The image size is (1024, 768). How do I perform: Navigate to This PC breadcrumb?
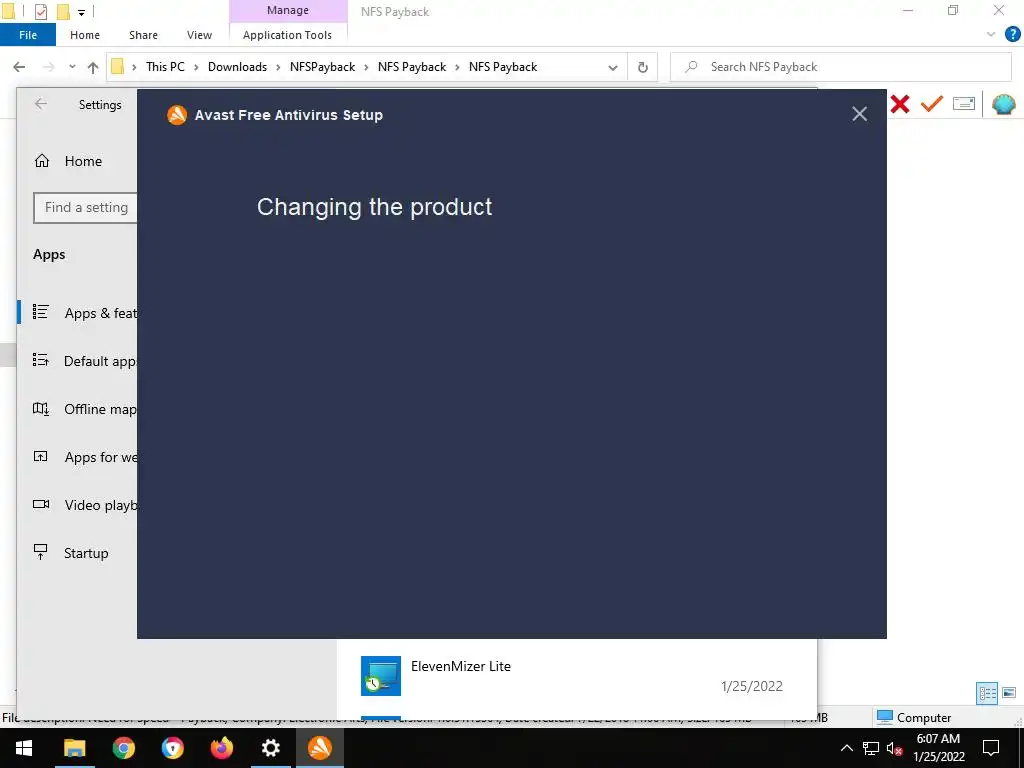[165, 67]
